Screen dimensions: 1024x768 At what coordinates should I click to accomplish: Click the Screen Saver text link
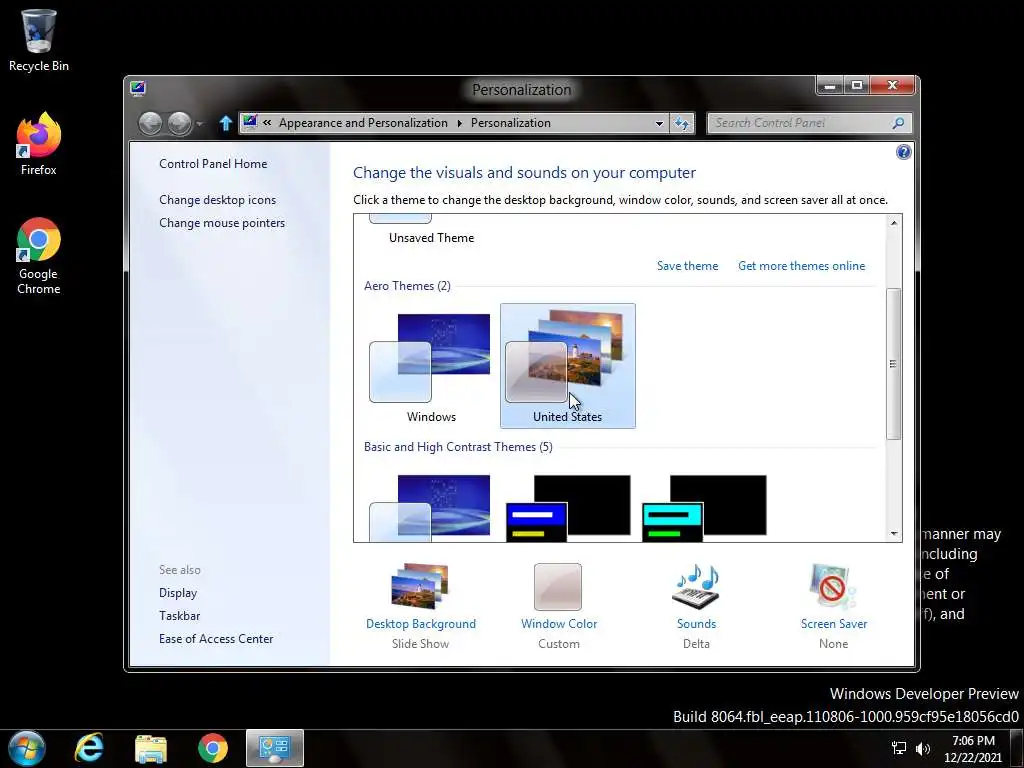click(x=834, y=624)
